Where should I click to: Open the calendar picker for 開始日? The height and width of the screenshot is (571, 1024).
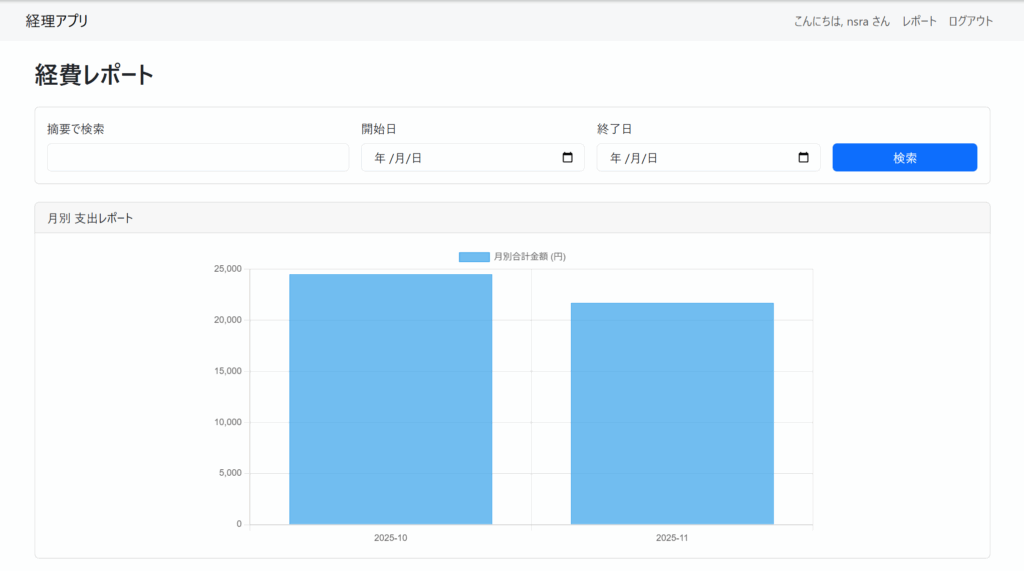[567, 158]
